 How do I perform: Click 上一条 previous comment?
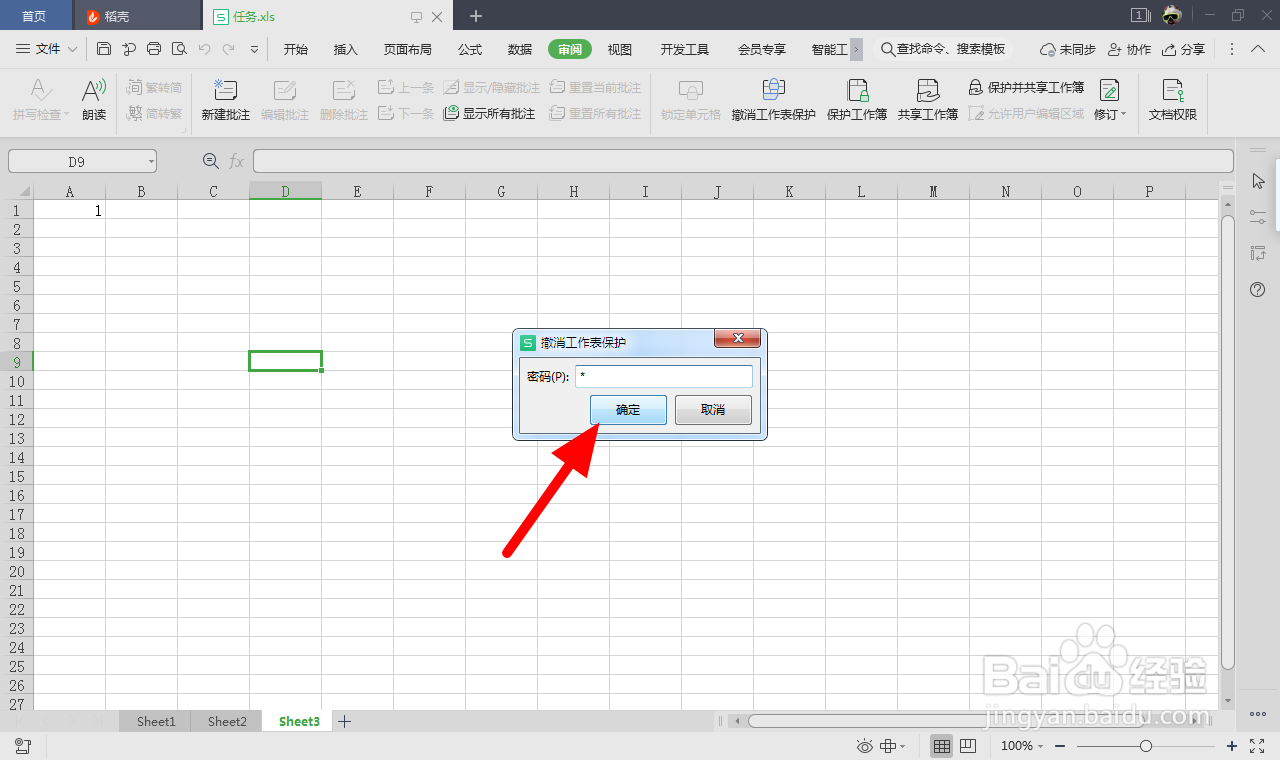[x=406, y=88]
